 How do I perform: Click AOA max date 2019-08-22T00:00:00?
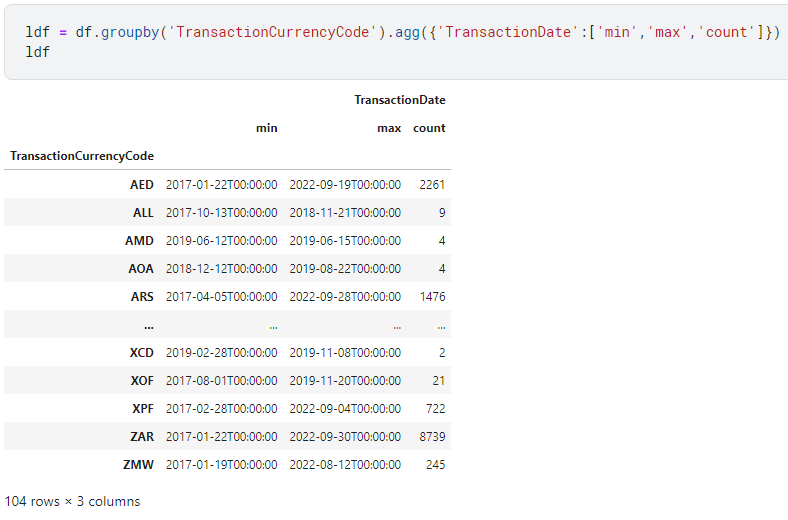345,269
